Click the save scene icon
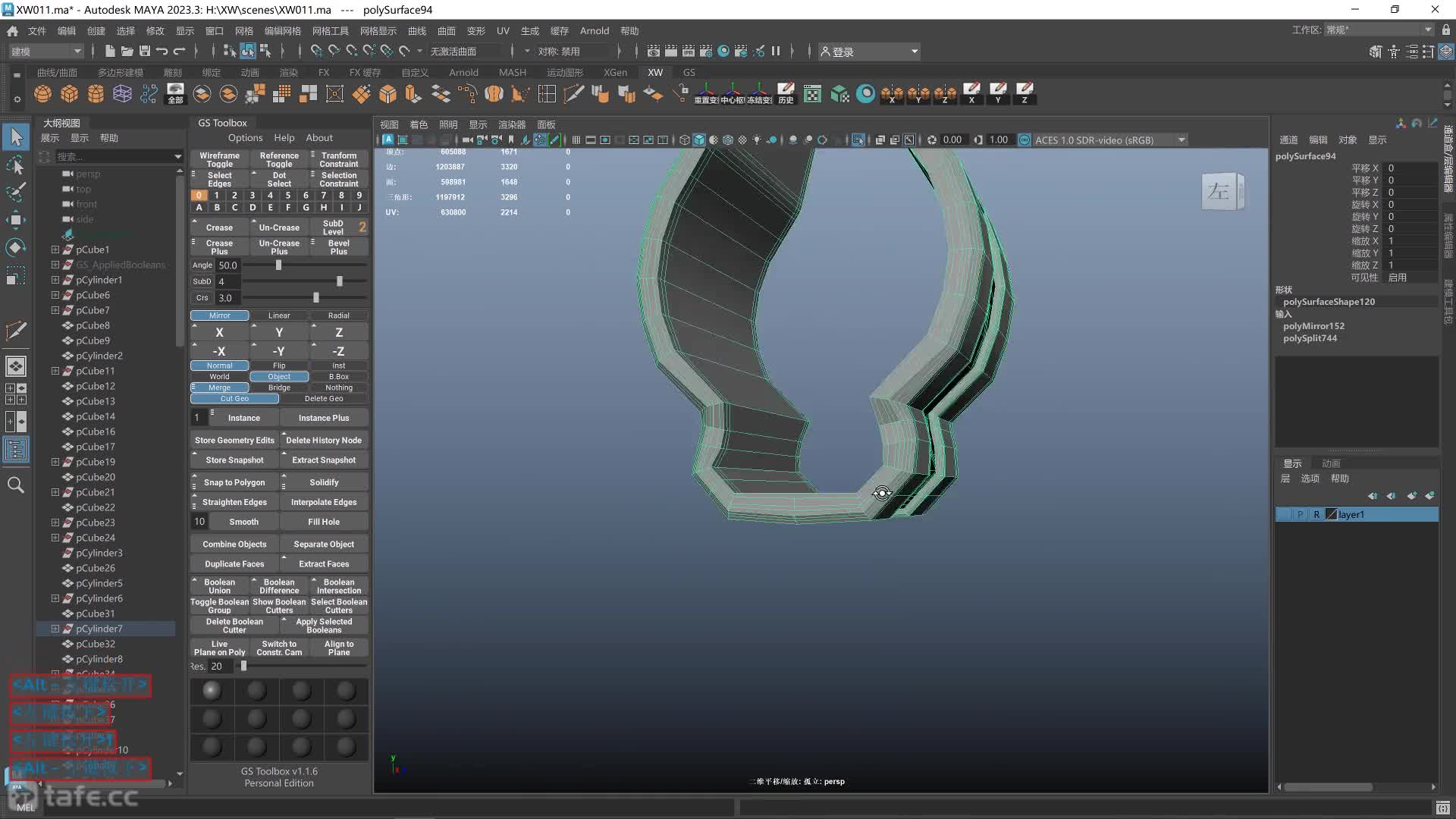This screenshot has width=1456, height=819. pos(144,52)
